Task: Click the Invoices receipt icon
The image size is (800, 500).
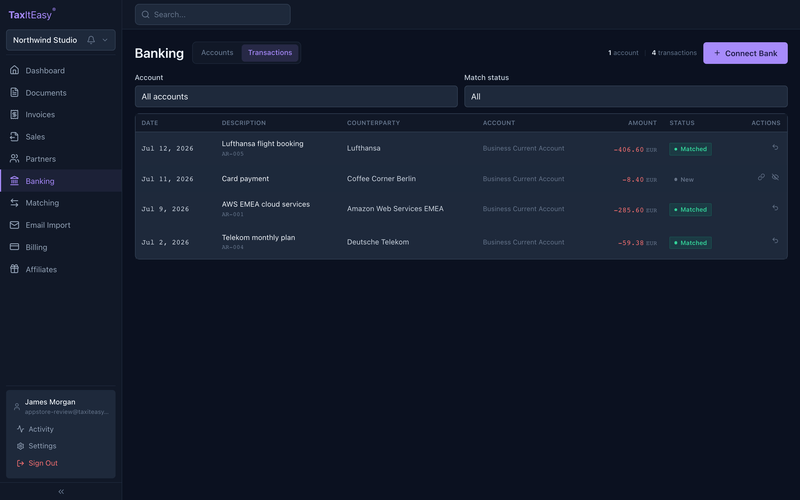Action: (14, 114)
